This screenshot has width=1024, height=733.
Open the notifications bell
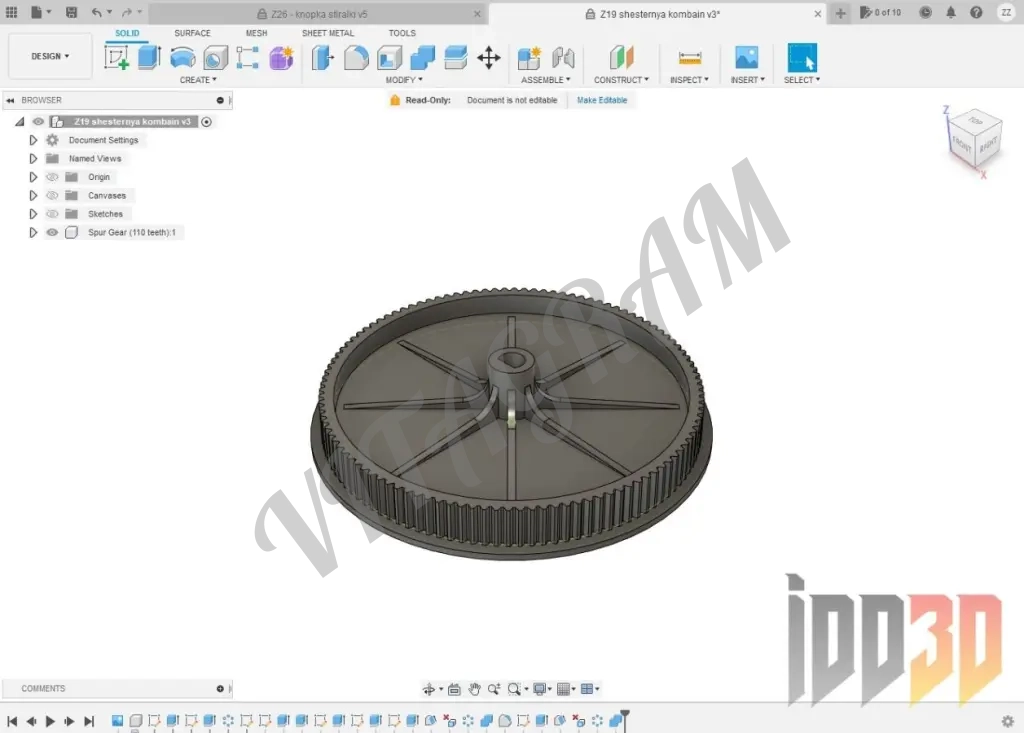coord(950,13)
